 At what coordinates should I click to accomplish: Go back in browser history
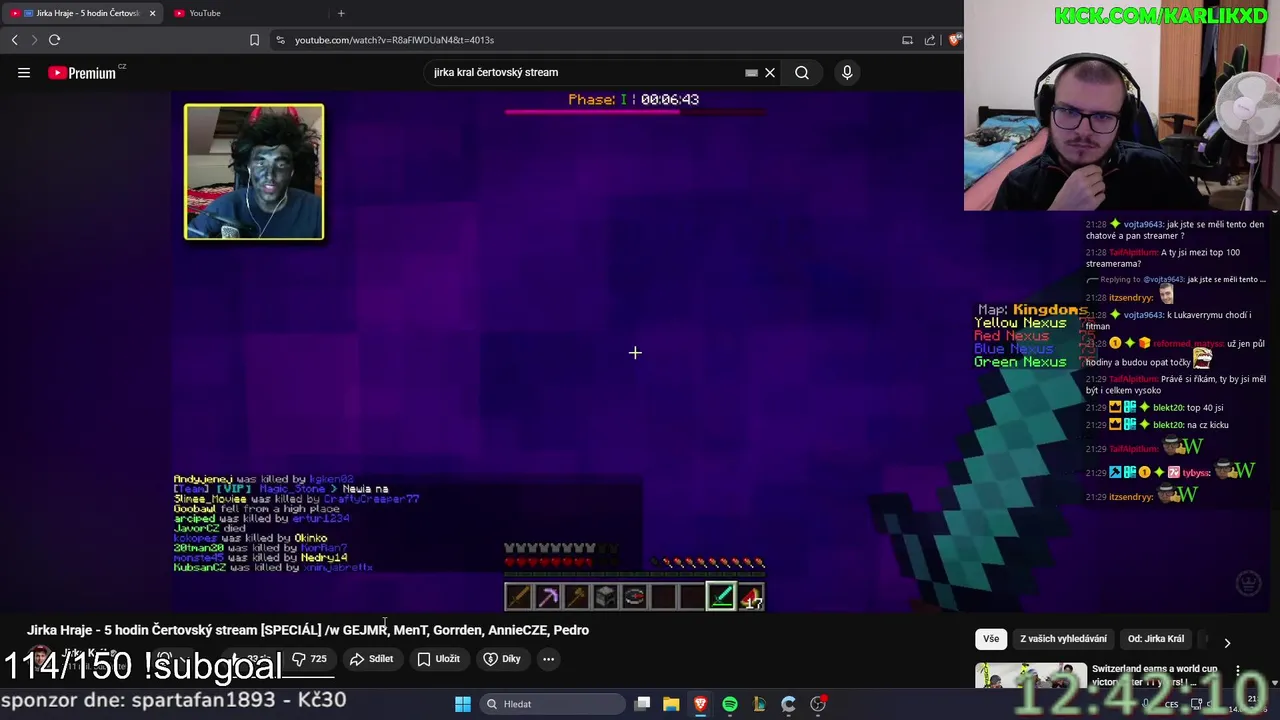click(x=14, y=40)
